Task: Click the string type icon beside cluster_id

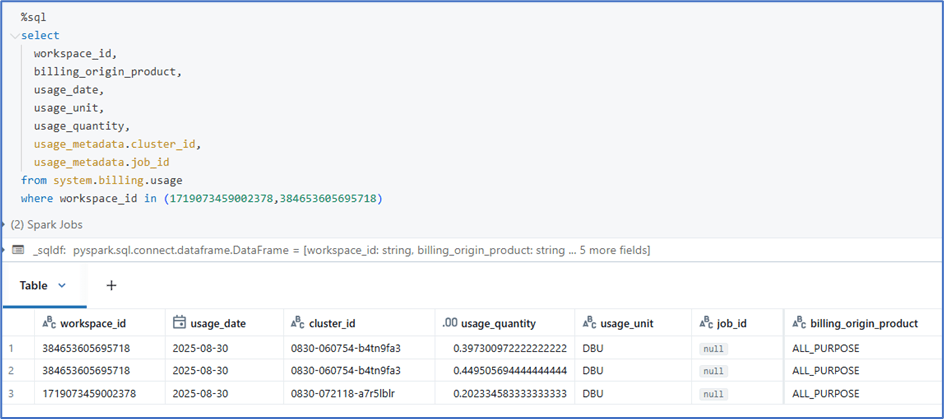Action: pos(297,324)
